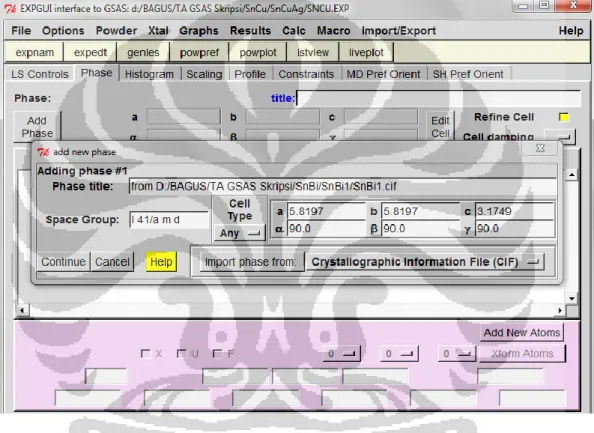Launch lstview from the toolbar
Screen dimensions: 594x433
313,52
